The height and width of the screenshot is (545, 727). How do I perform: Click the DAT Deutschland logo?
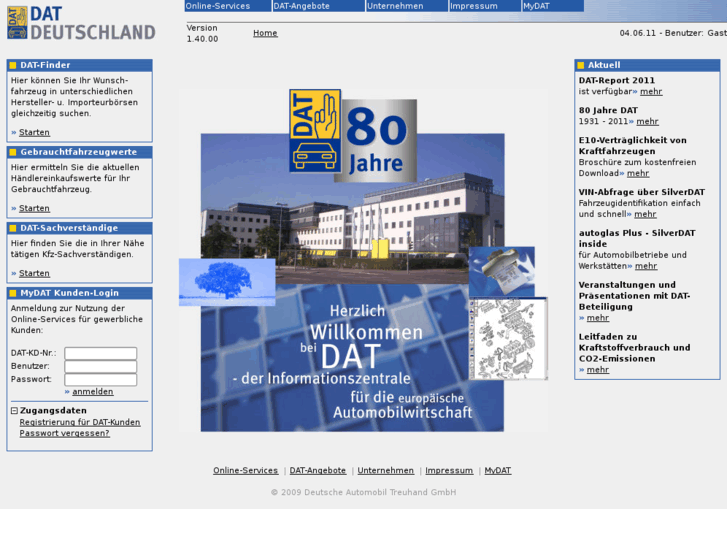(x=81, y=23)
